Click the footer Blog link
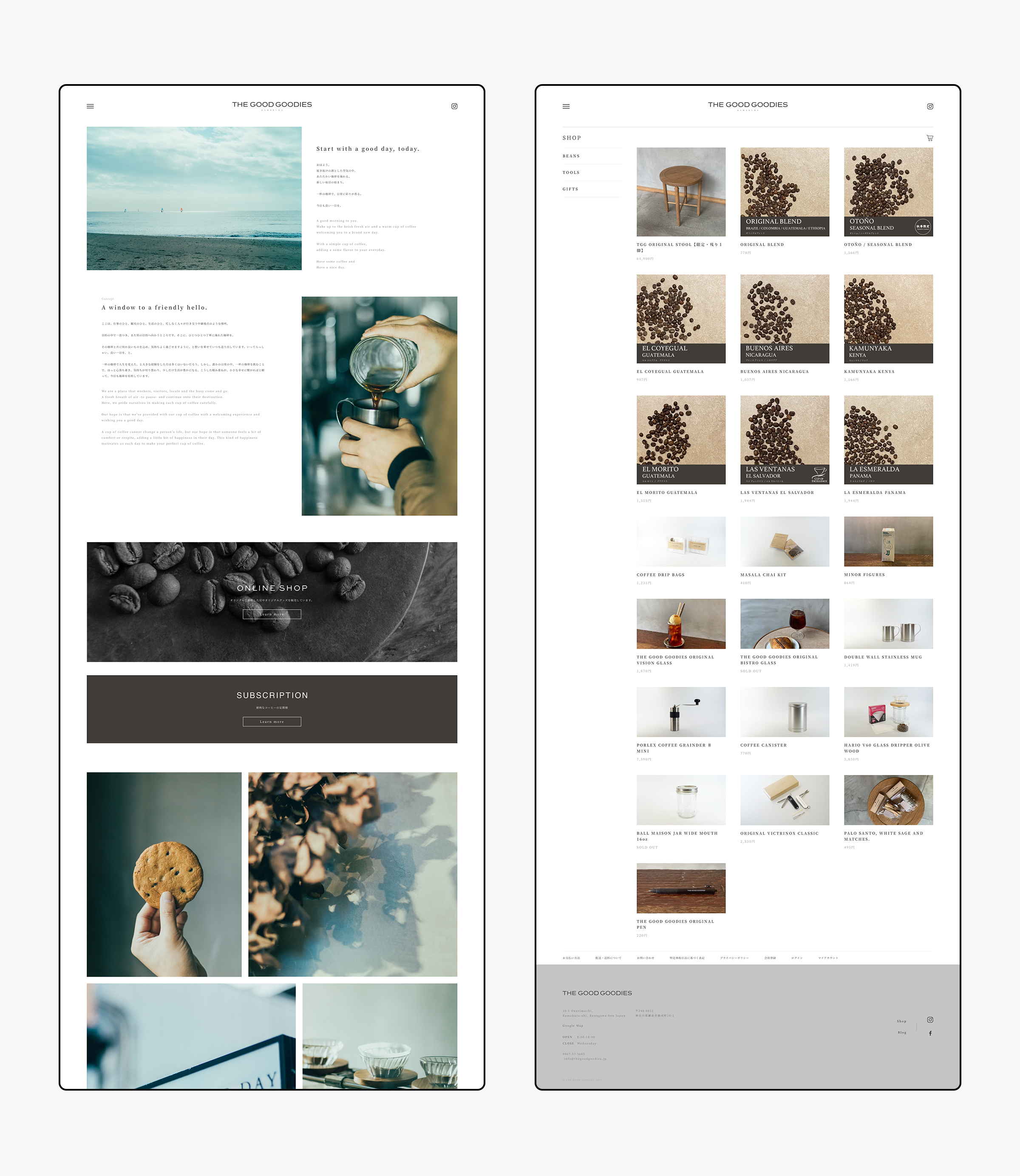Screen dimensions: 1020x1176 point(901,1033)
